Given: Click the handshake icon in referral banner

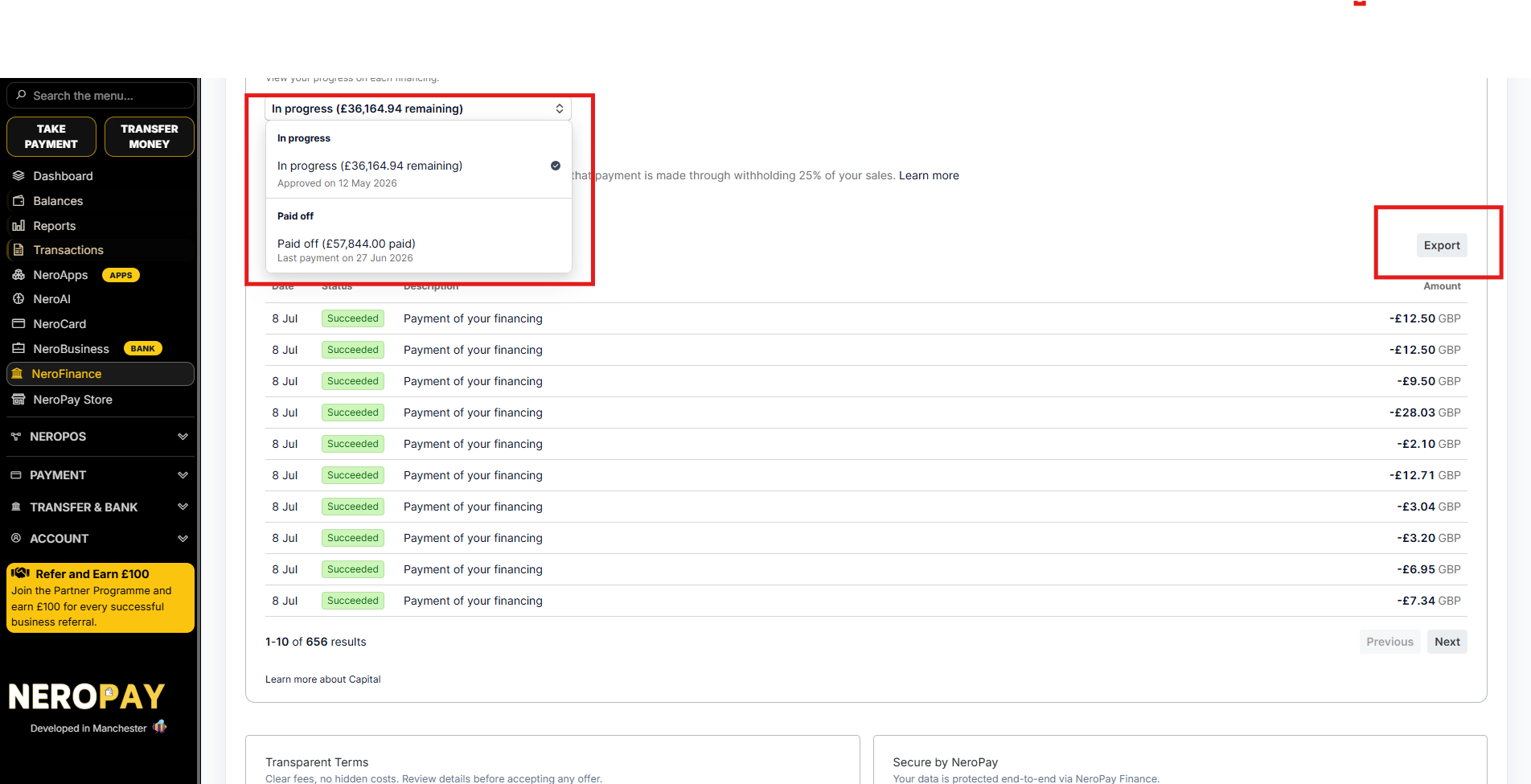Looking at the screenshot, I should (x=21, y=573).
